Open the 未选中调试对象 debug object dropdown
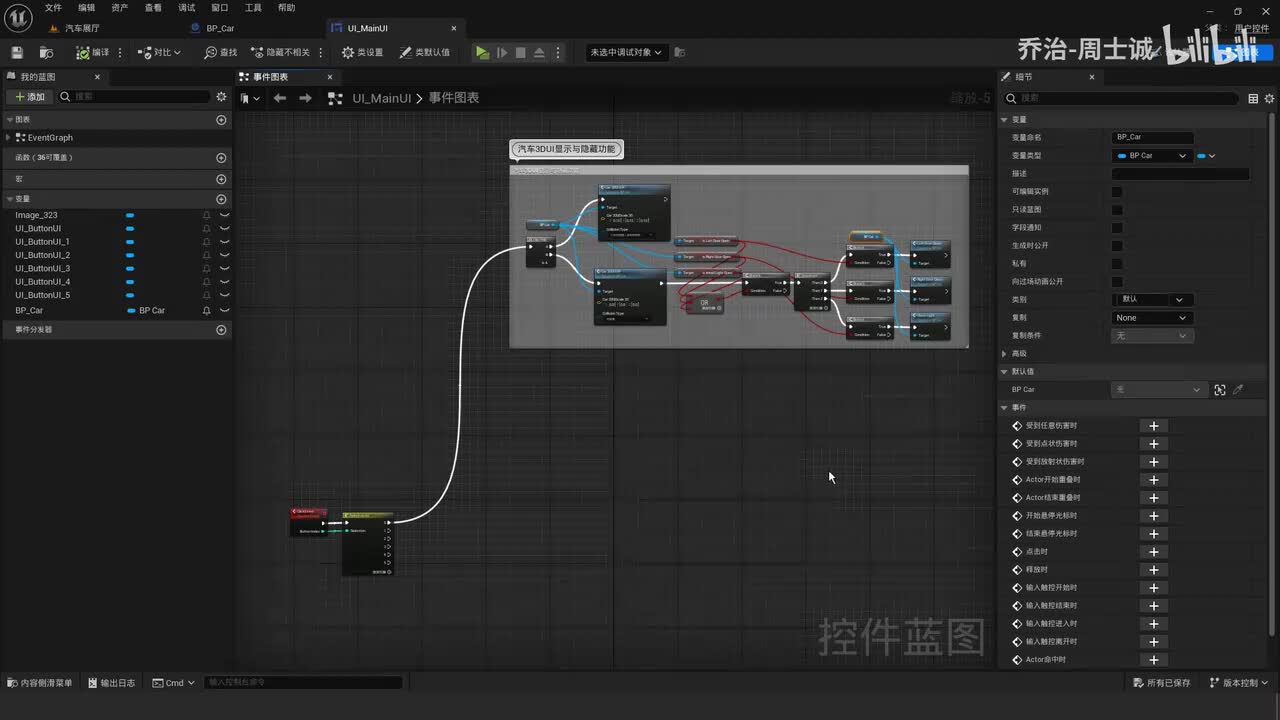This screenshot has height=720, width=1280. point(627,52)
